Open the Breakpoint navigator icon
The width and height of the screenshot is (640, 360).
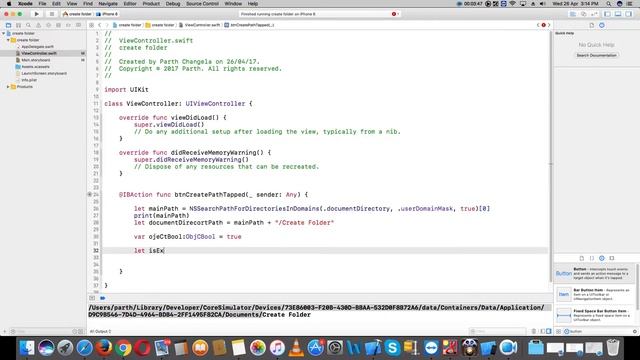68,25
